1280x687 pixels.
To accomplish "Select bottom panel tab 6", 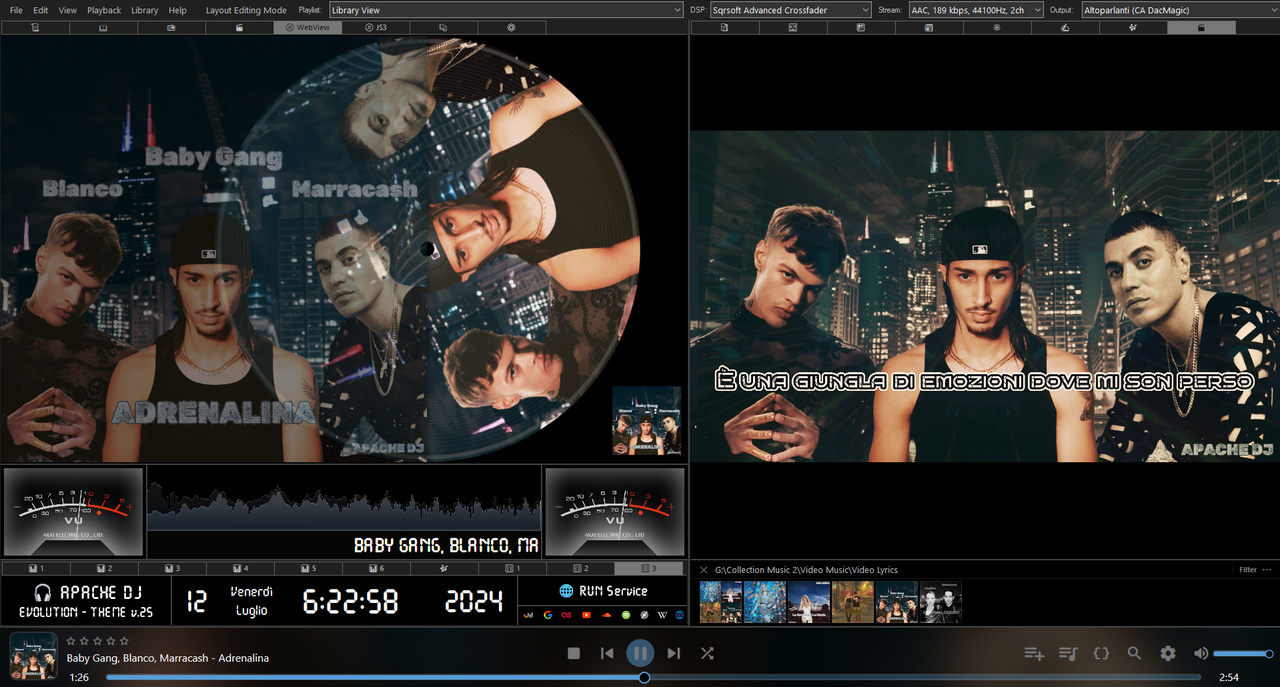I will point(376,568).
